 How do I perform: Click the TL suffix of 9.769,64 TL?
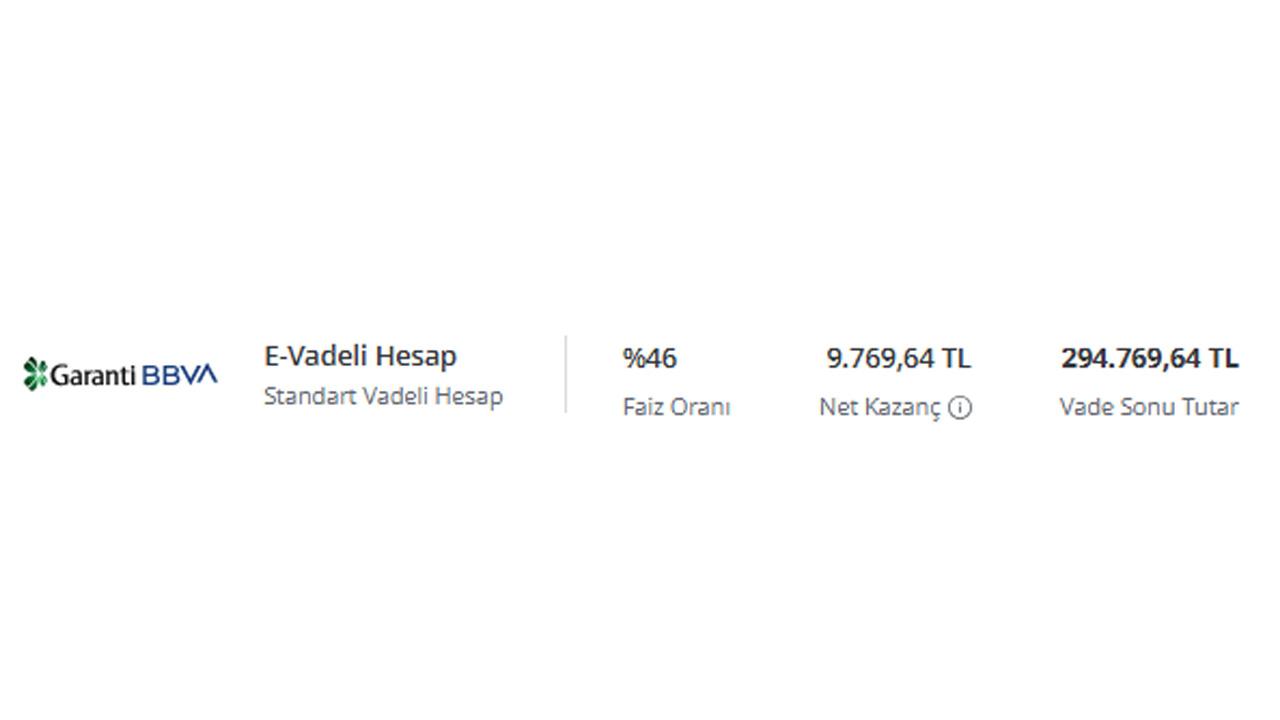(956, 358)
